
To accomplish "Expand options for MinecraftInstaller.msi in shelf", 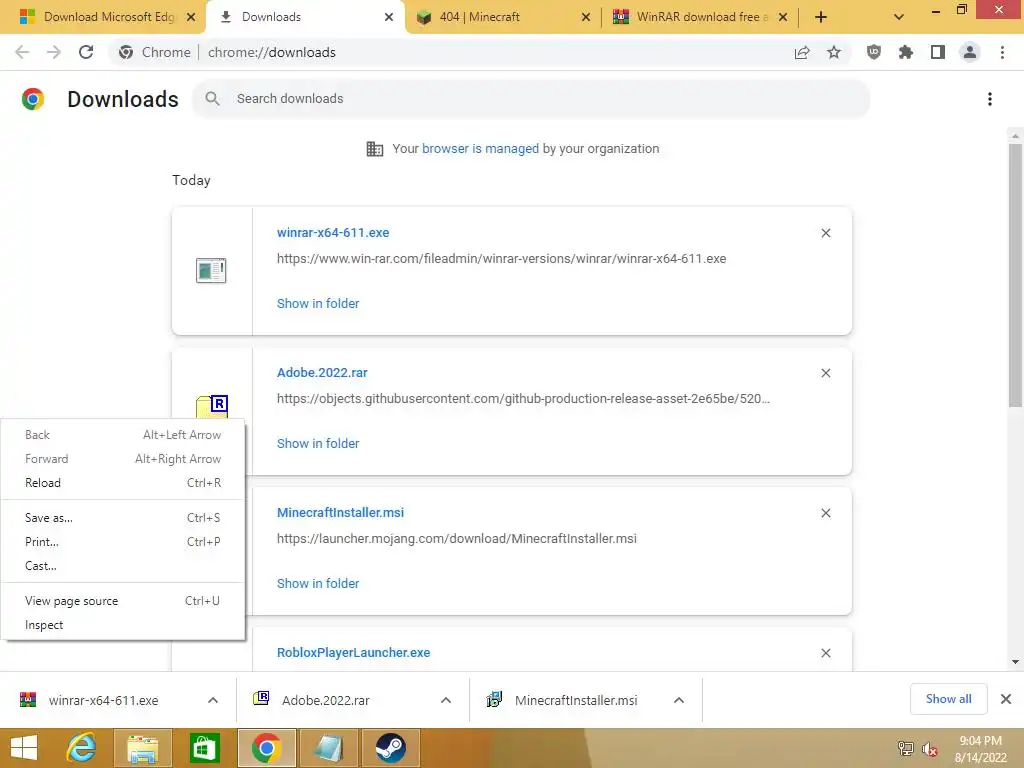I will (679, 700).
